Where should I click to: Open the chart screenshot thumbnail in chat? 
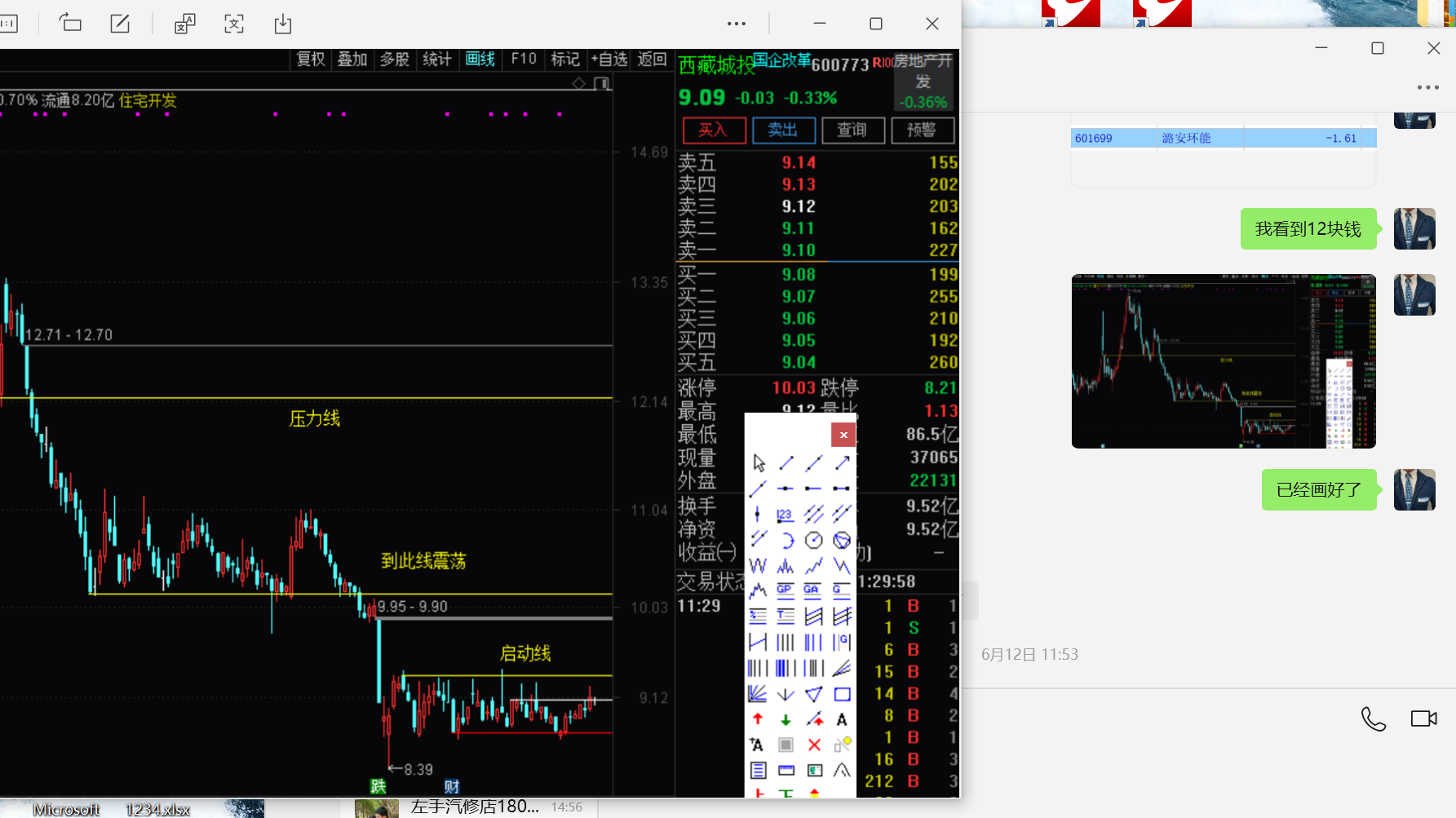1224,360
